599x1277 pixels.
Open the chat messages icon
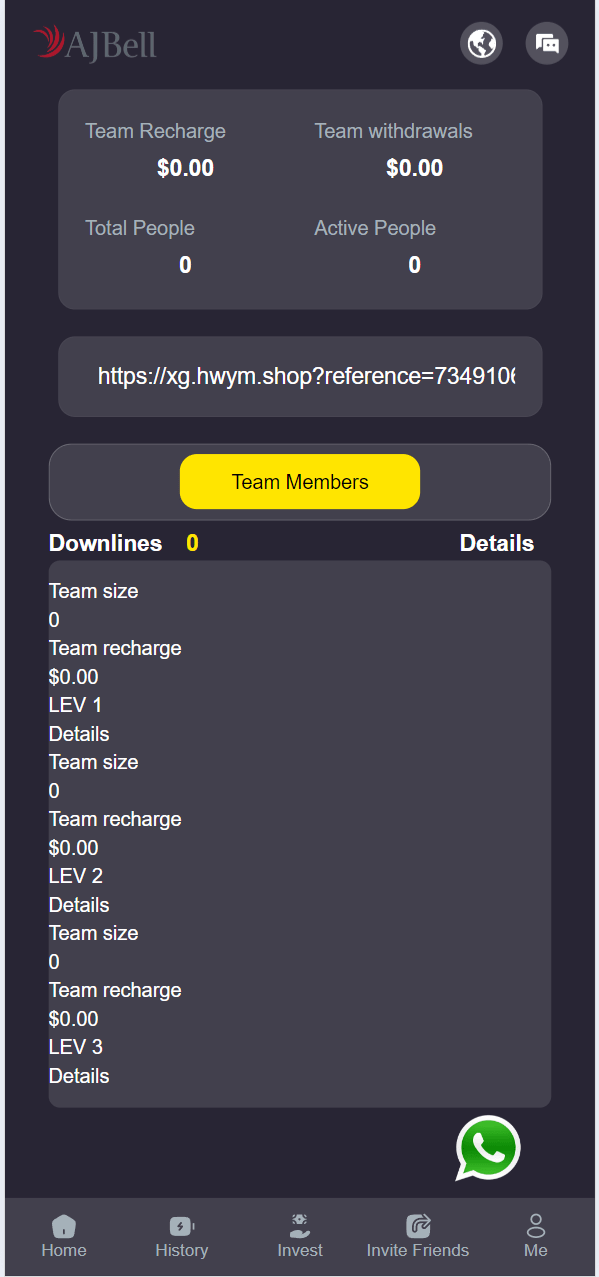(547, 44)
